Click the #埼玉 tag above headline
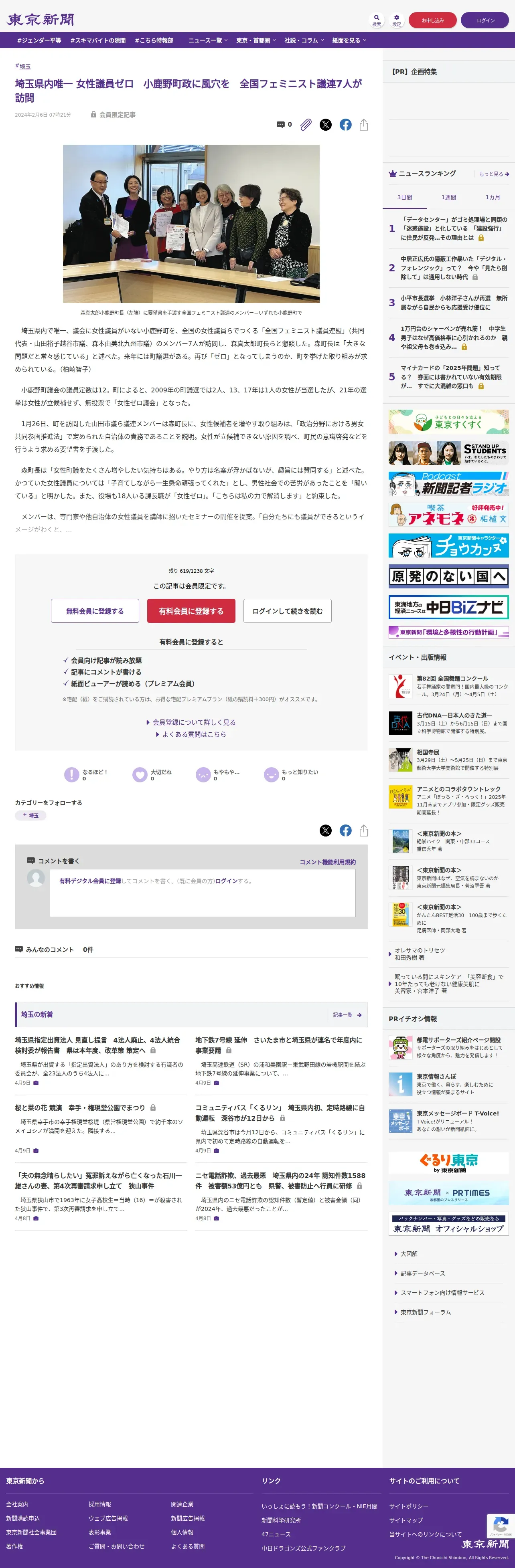 (x=22, y=67)
